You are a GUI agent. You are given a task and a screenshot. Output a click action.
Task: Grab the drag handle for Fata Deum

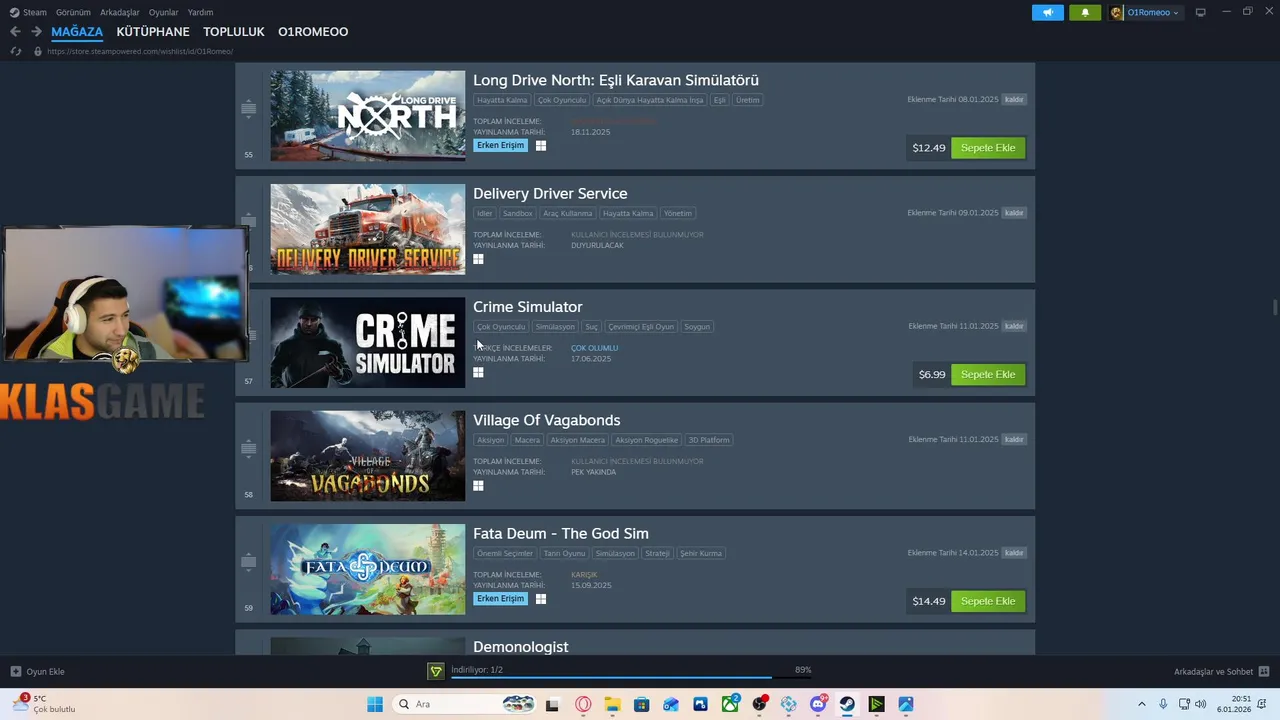(x=248, y=561)
